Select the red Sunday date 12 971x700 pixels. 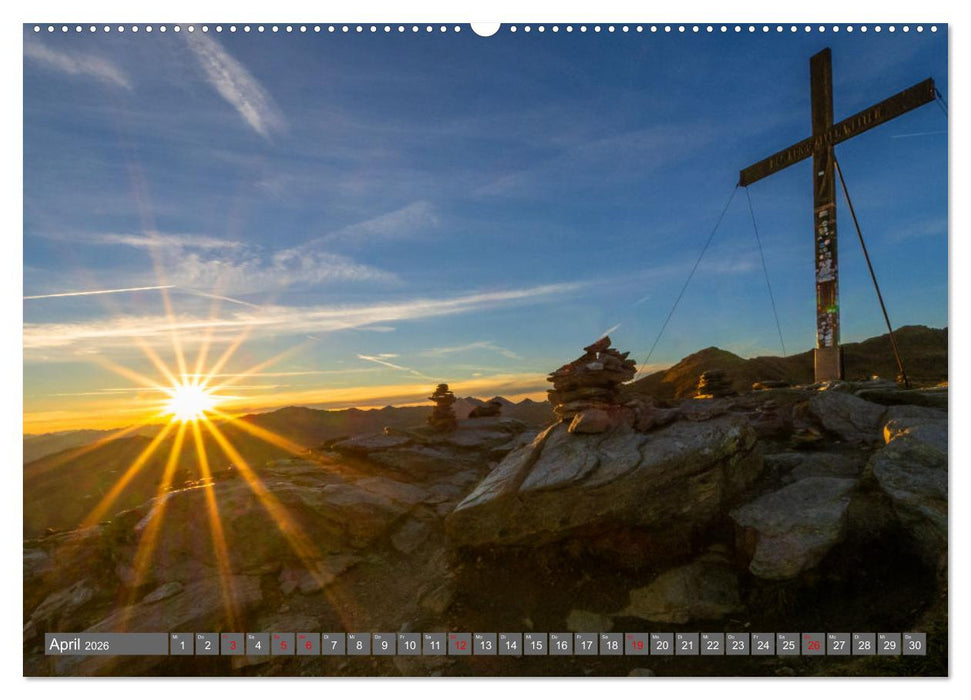point(460,644)
